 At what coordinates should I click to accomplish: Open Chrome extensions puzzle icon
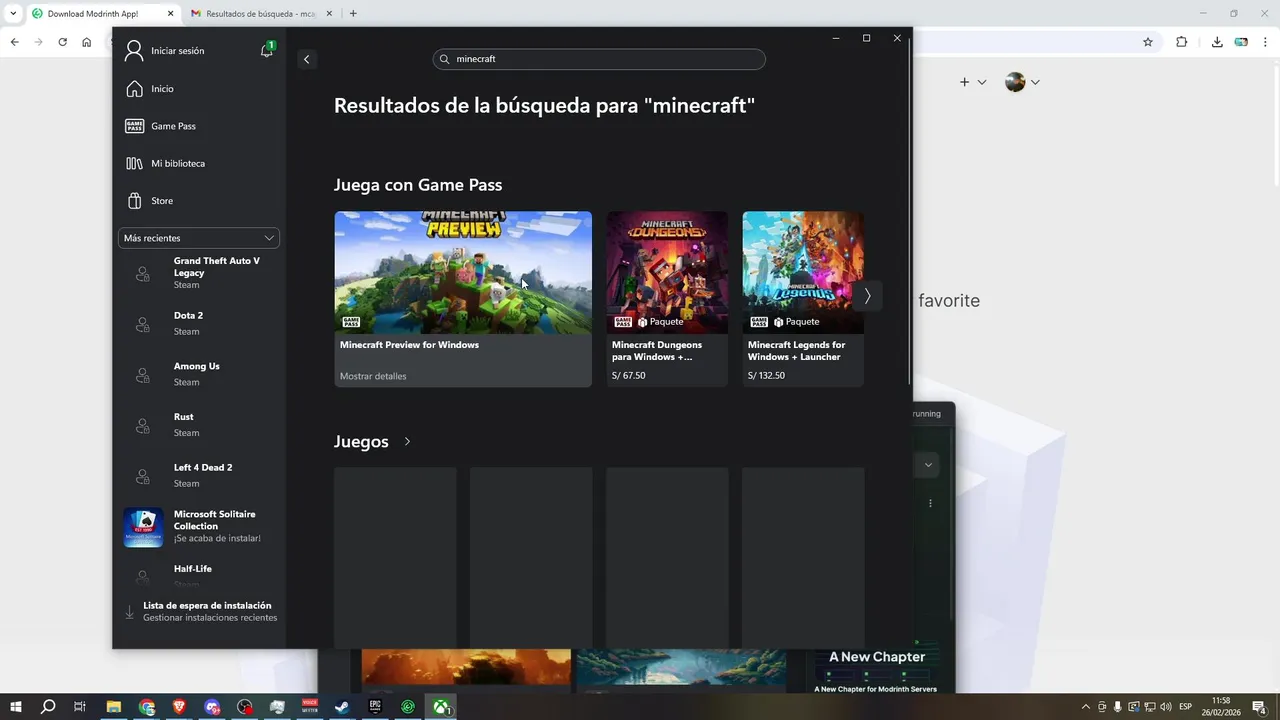tap(1181, 42)
